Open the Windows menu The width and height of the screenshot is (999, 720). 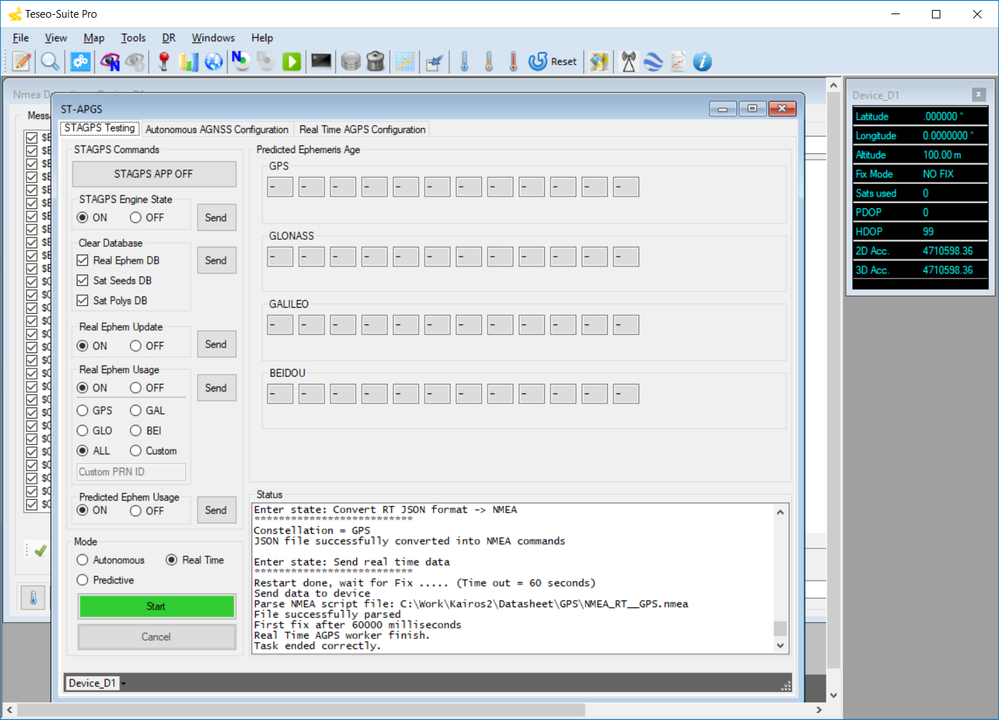pyautogui.click(x=213, y=38)
